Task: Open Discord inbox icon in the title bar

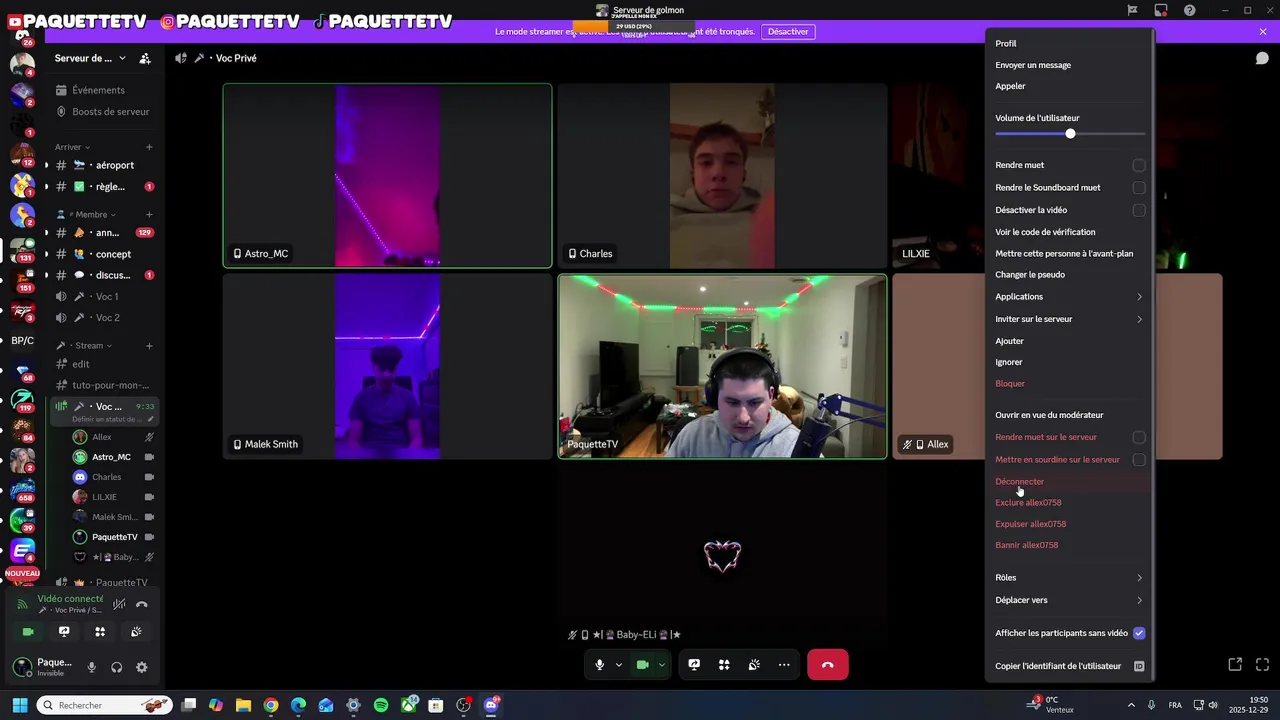Action: [1161, 10]
